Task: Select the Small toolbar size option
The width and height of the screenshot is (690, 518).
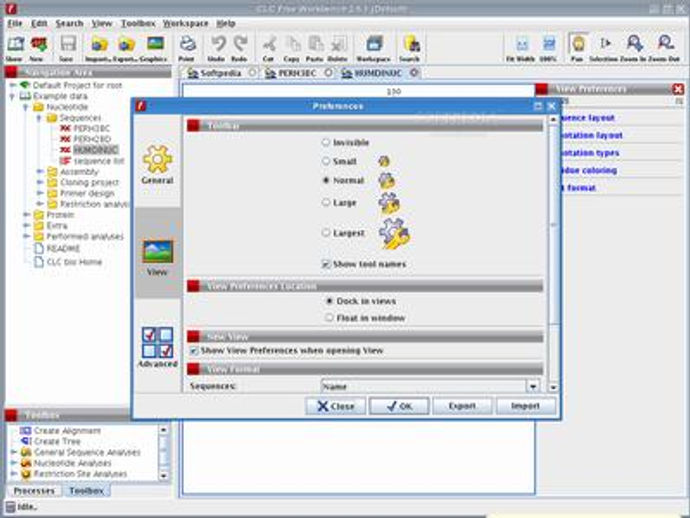Action: pyautogui.click(x=326, y=162)
